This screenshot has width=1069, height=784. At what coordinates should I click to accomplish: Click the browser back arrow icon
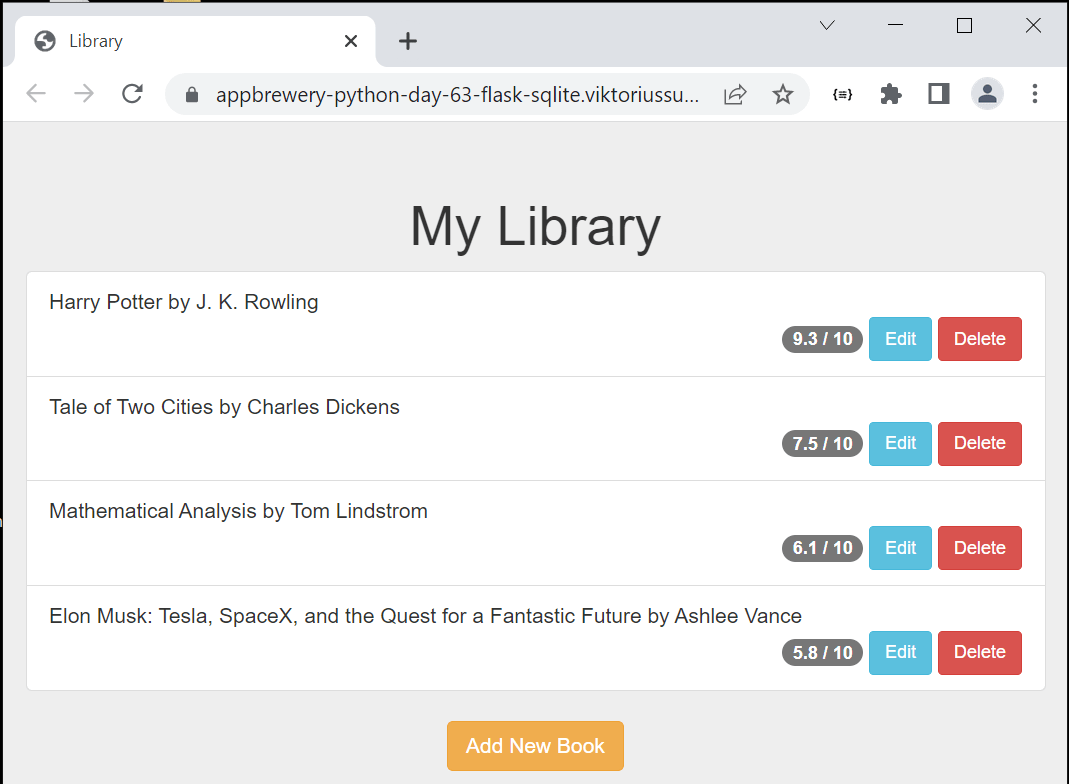tap(36, 93)
